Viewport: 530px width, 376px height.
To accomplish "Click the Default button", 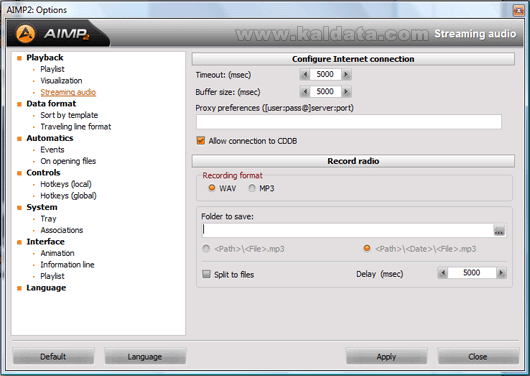I will [53, 356].
